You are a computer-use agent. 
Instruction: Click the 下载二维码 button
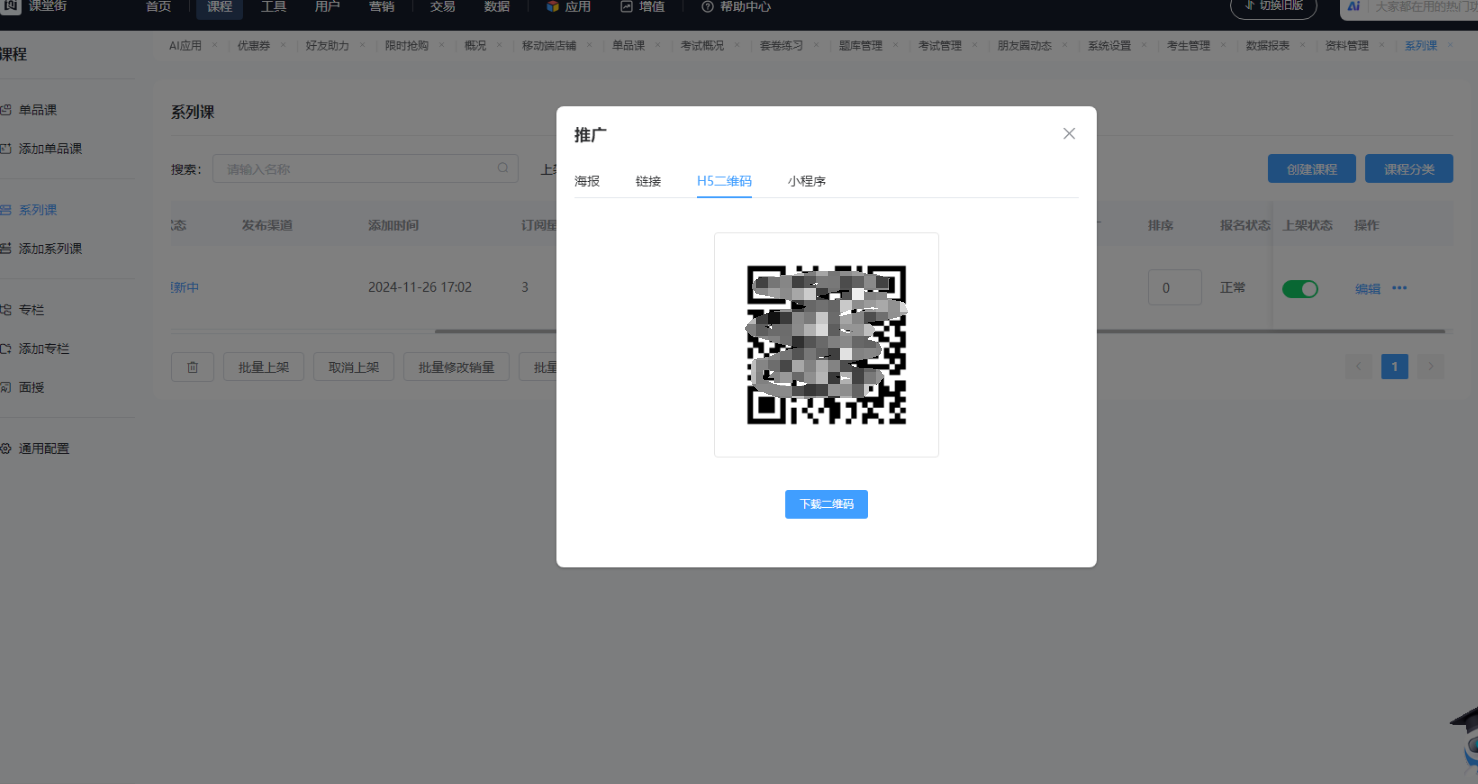pyautogui.click(x=826, y=505)
